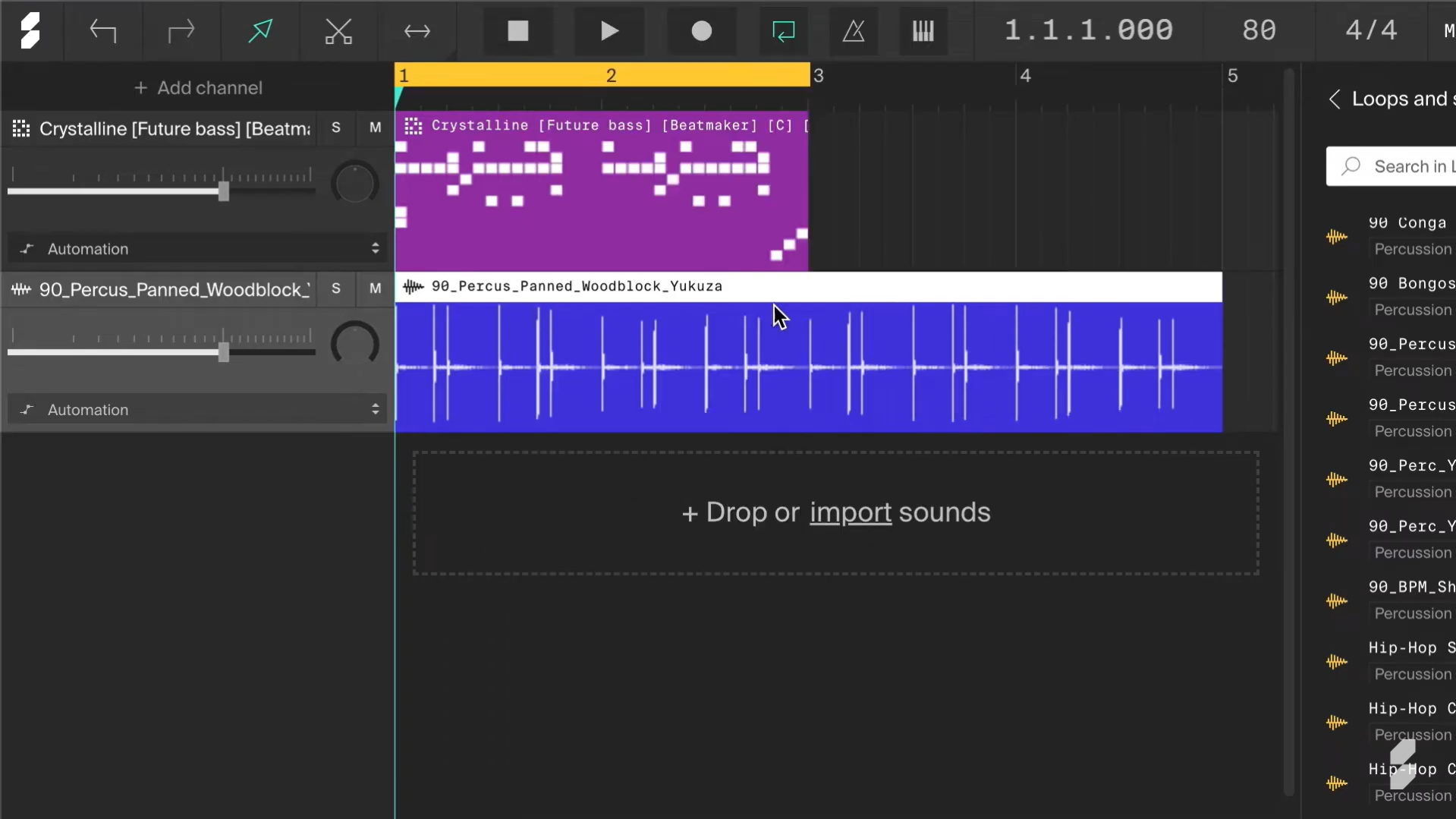Click the undo icon
Screen dimensions: 1456x819
[x=104, y=31]
